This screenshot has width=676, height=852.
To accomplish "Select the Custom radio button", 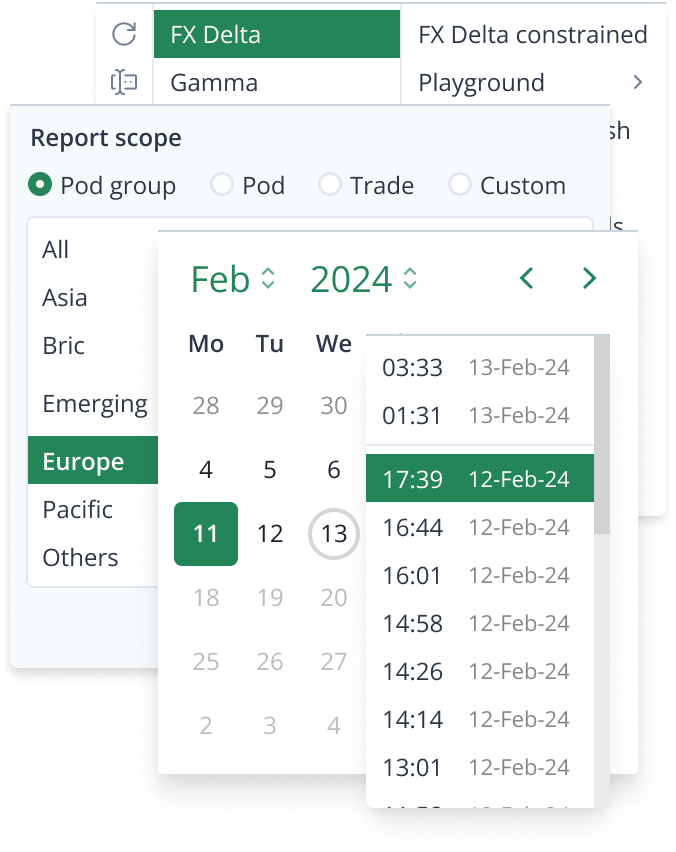I will coord(460,185).
